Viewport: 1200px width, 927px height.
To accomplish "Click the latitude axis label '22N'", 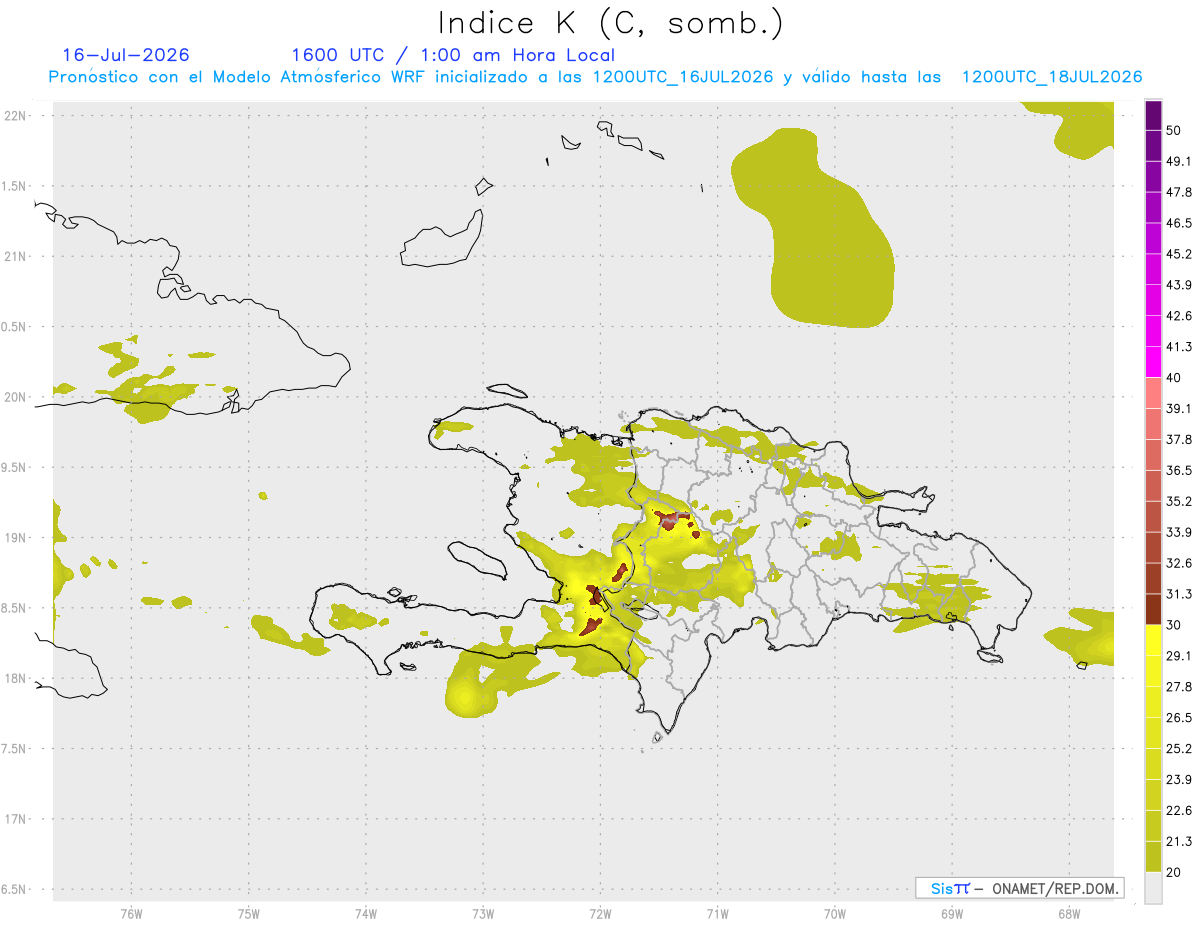I will 16,115.
